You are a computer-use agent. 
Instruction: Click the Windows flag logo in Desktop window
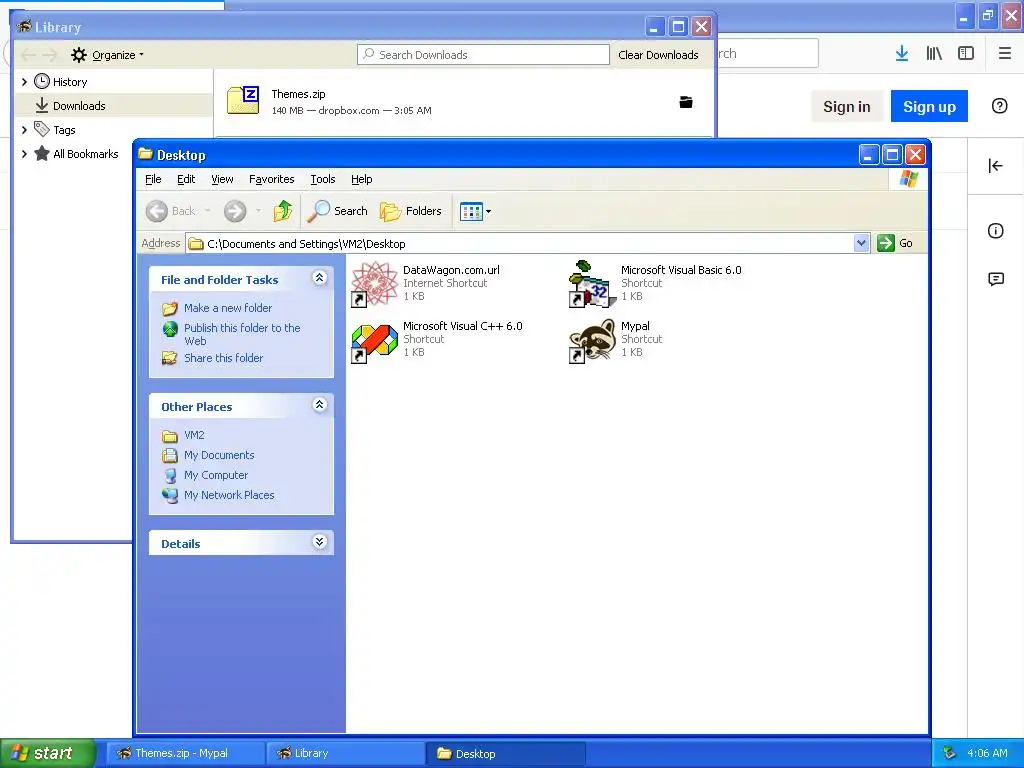click(908, 179)
